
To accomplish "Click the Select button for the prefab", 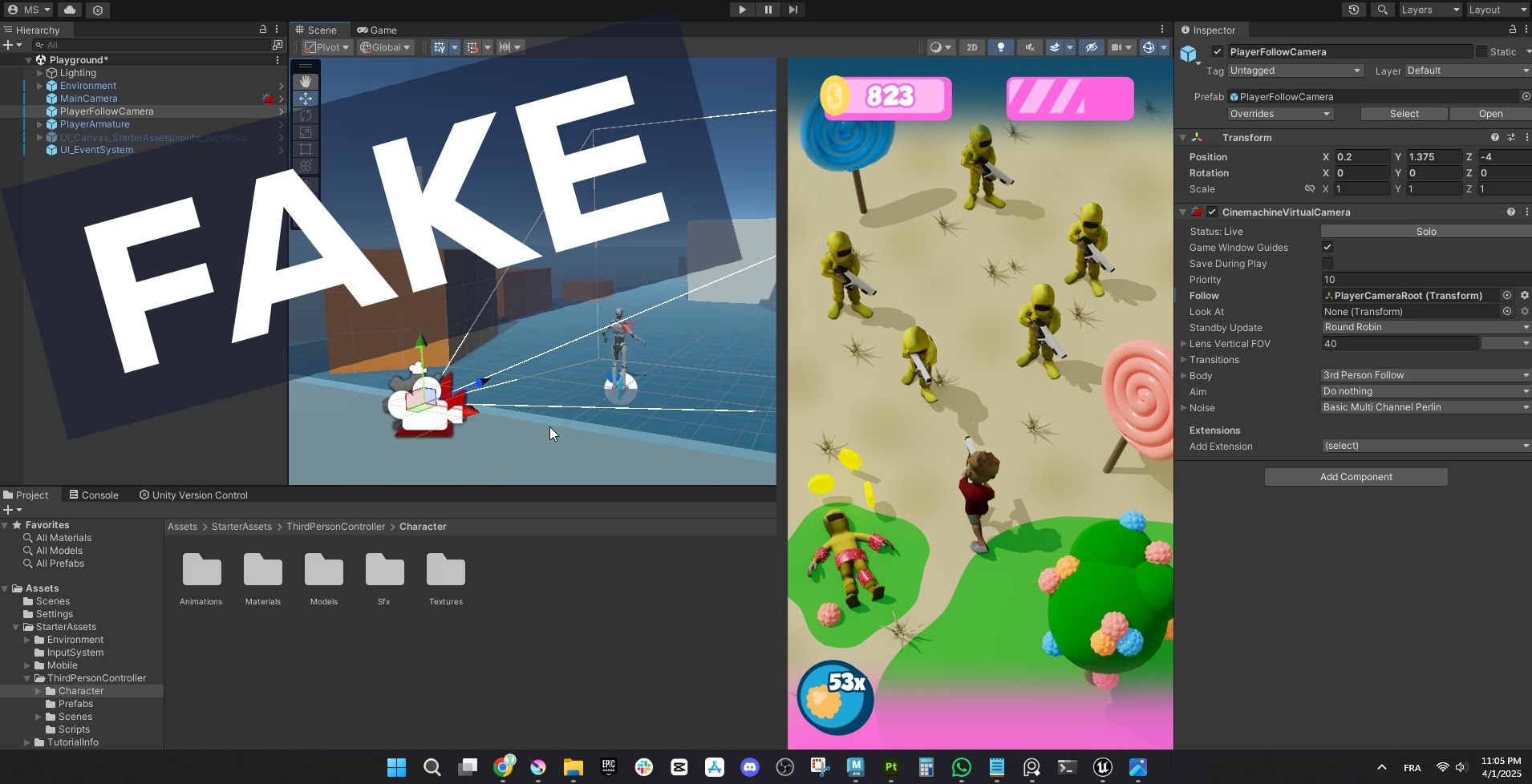I will pyautogui.click(x=1403, y=113).
